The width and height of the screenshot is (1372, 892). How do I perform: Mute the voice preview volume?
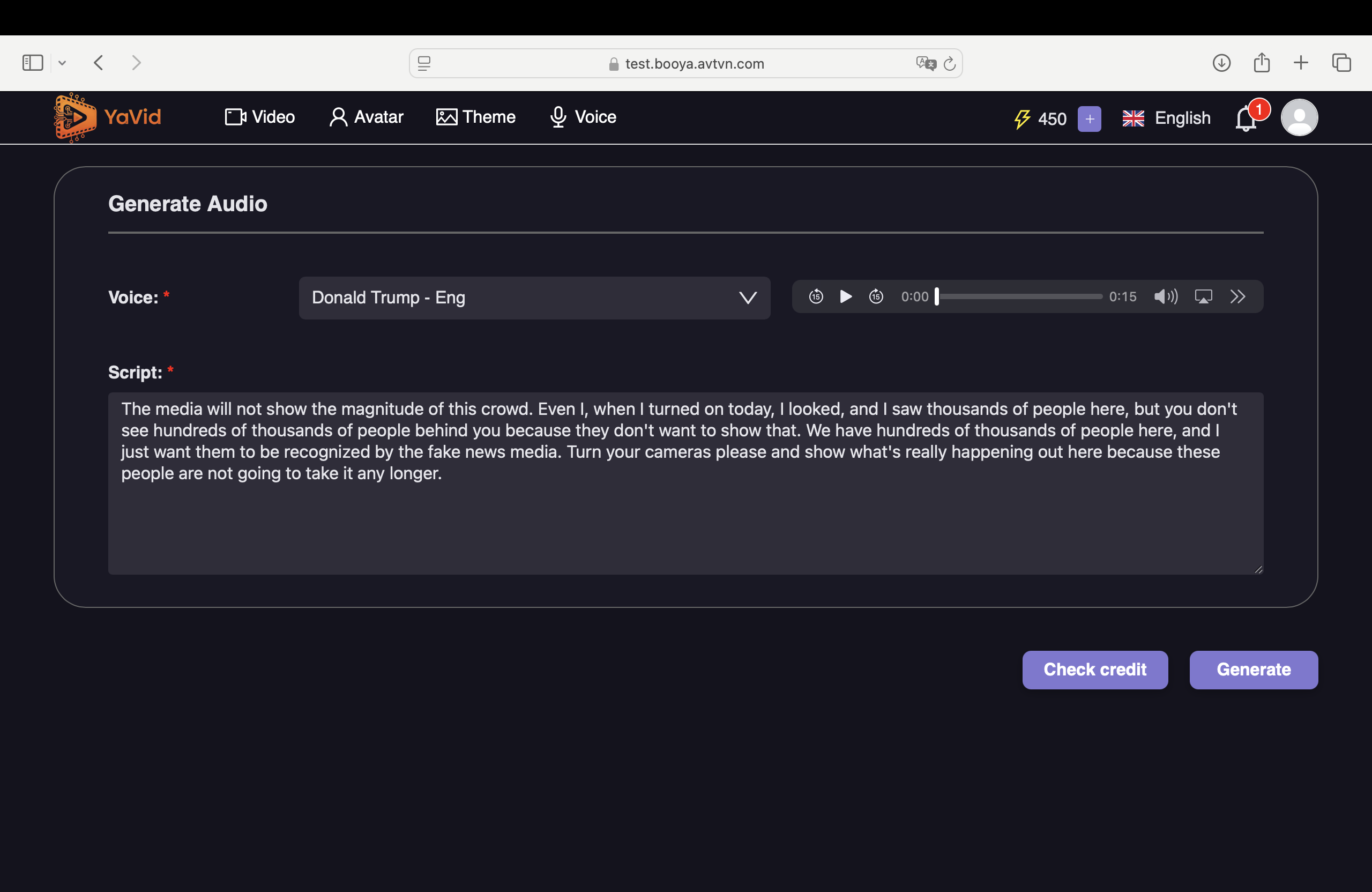(x=1166, y=296)
